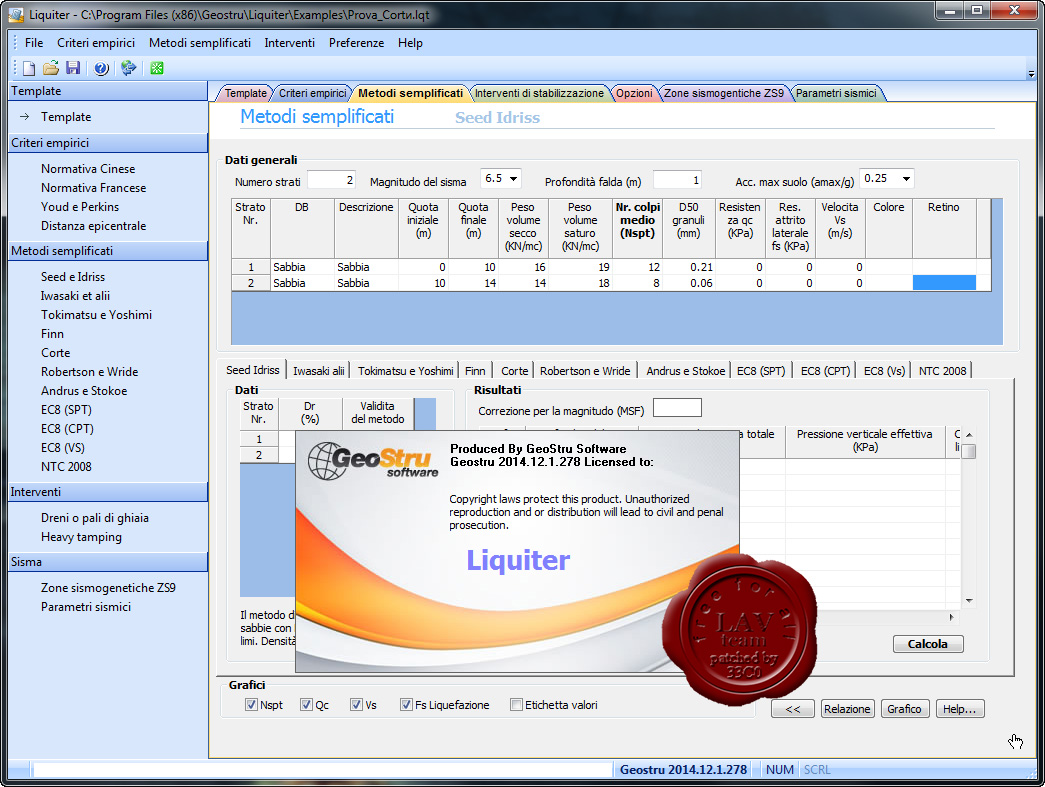
Task: Click the Help... button
Action: coord(960,709)
